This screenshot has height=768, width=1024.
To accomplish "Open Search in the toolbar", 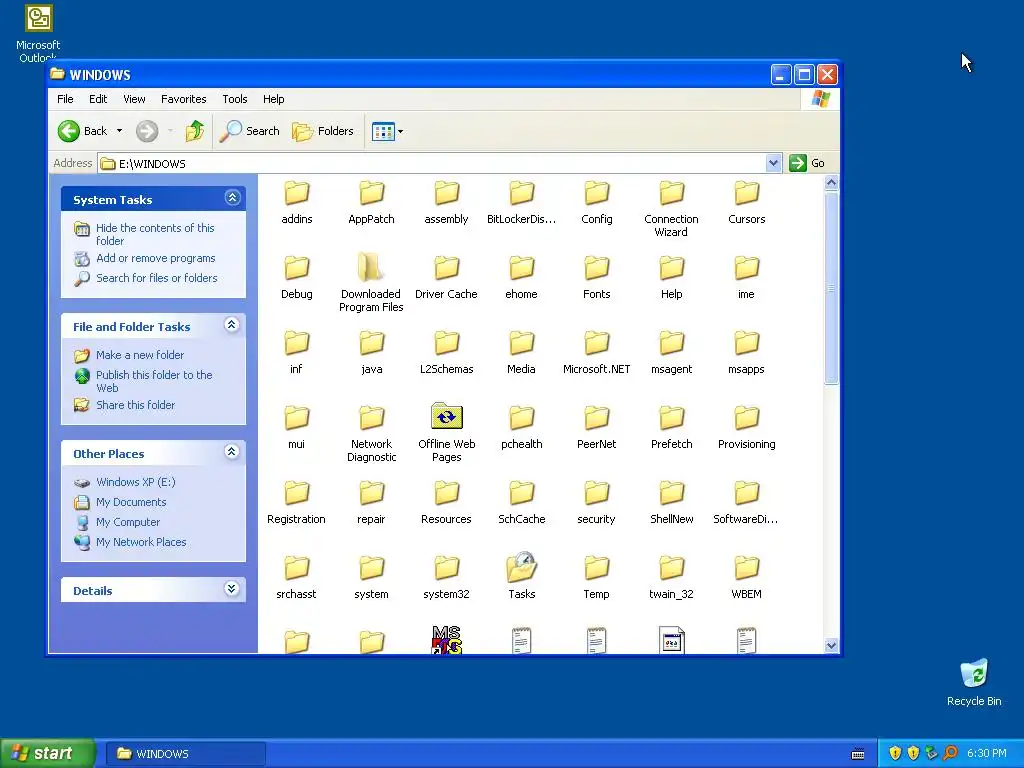I will point(249,131).
